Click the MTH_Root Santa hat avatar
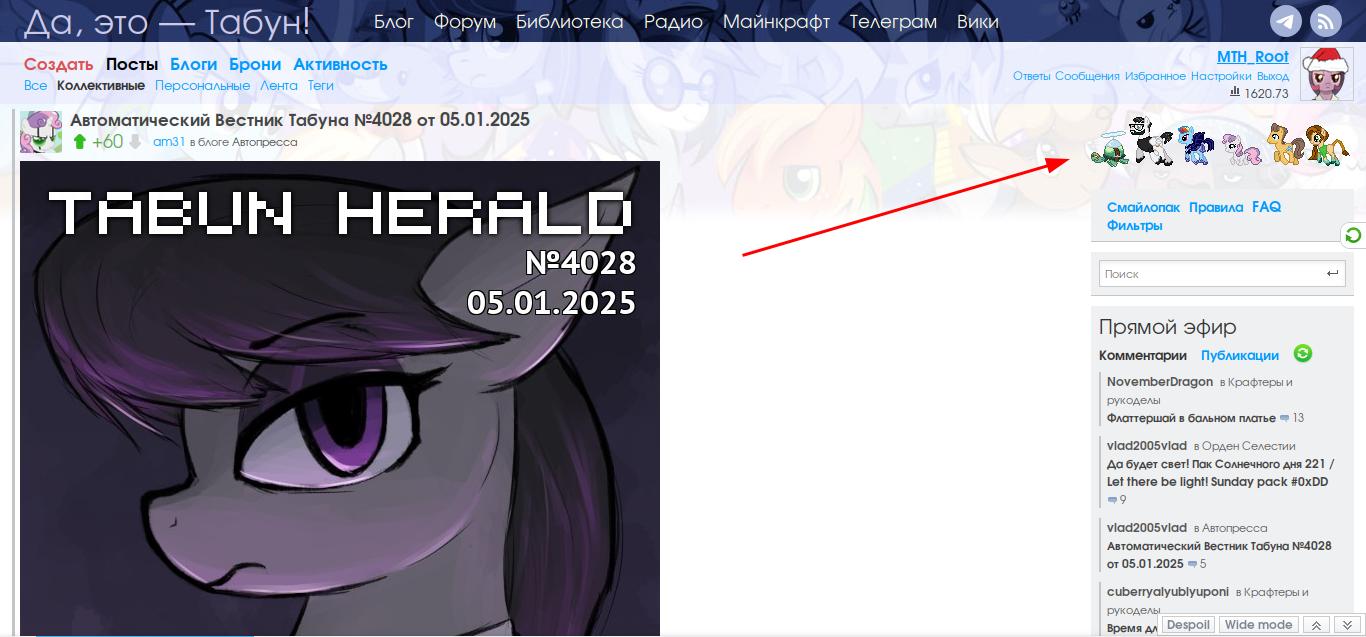 point(1327,73)
